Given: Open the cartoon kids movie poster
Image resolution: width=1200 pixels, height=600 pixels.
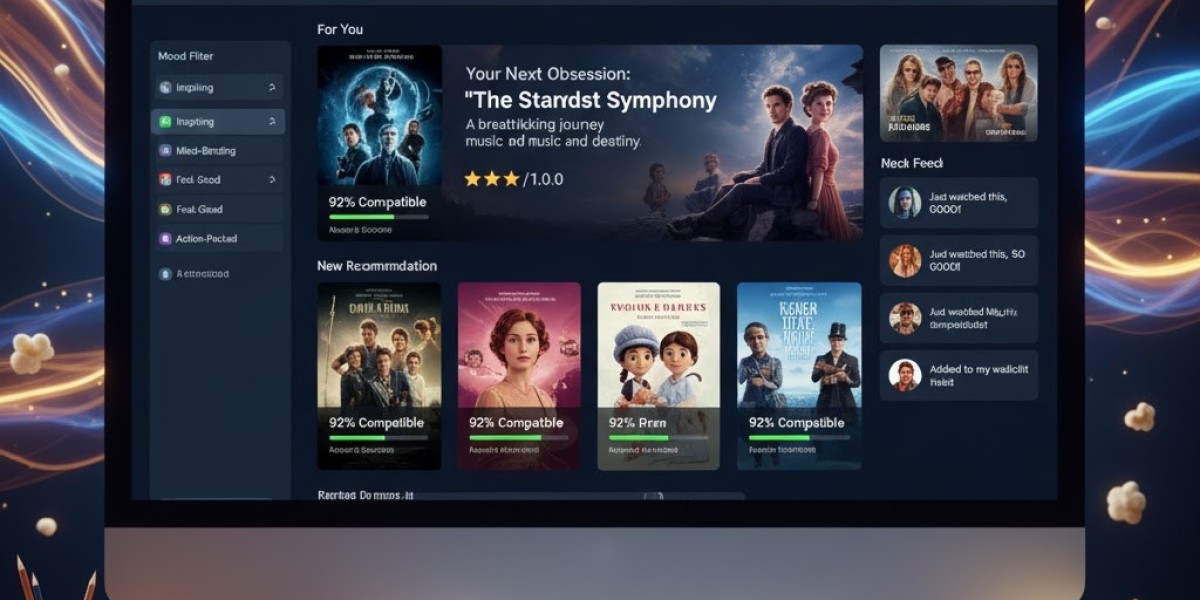Looking at the screenshot, I should pos(658,376).
